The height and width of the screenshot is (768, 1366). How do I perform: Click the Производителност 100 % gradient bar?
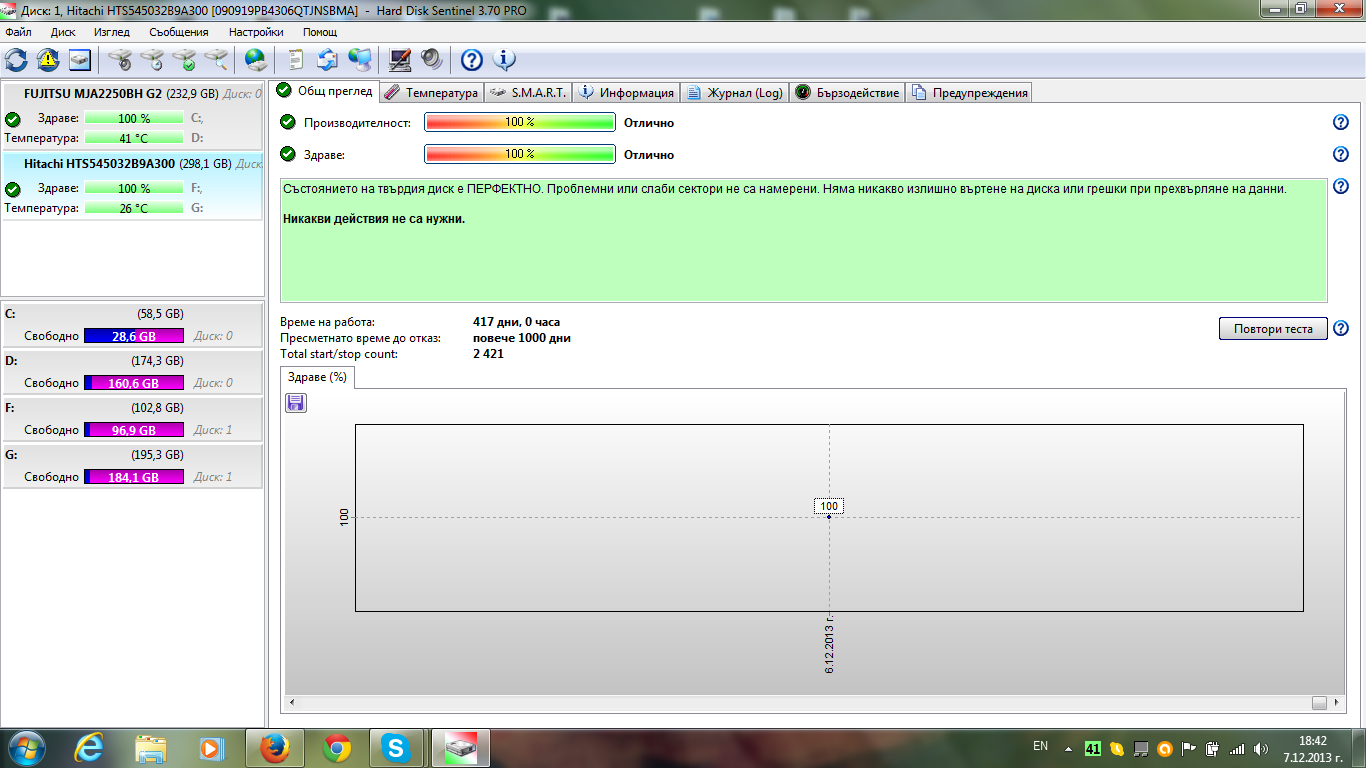pyautogui.click(x=520, y=122)
